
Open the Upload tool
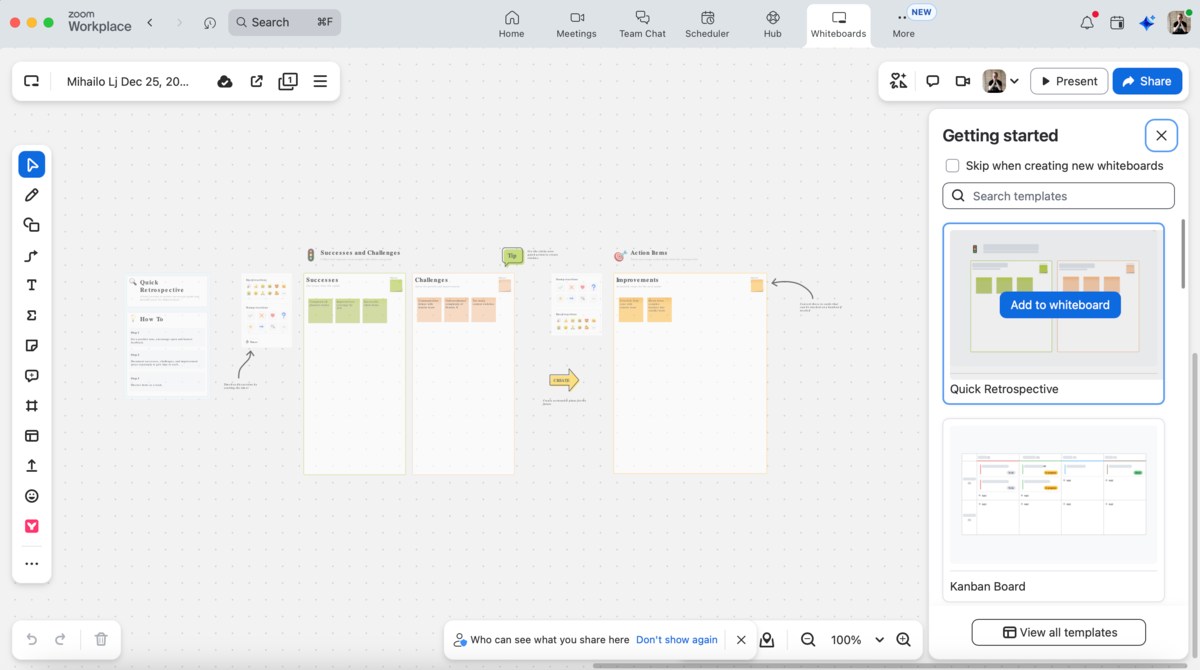tap(31, 465)
